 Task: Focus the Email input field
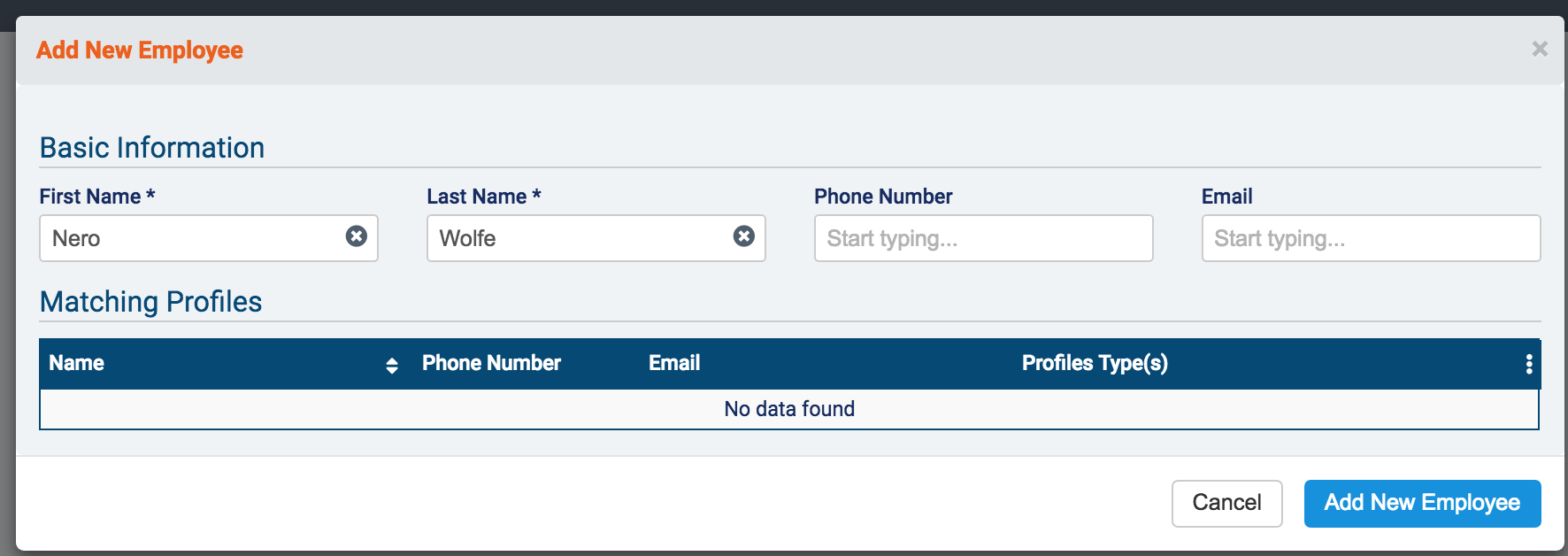pyautogui.click(x=1371, y=238)
